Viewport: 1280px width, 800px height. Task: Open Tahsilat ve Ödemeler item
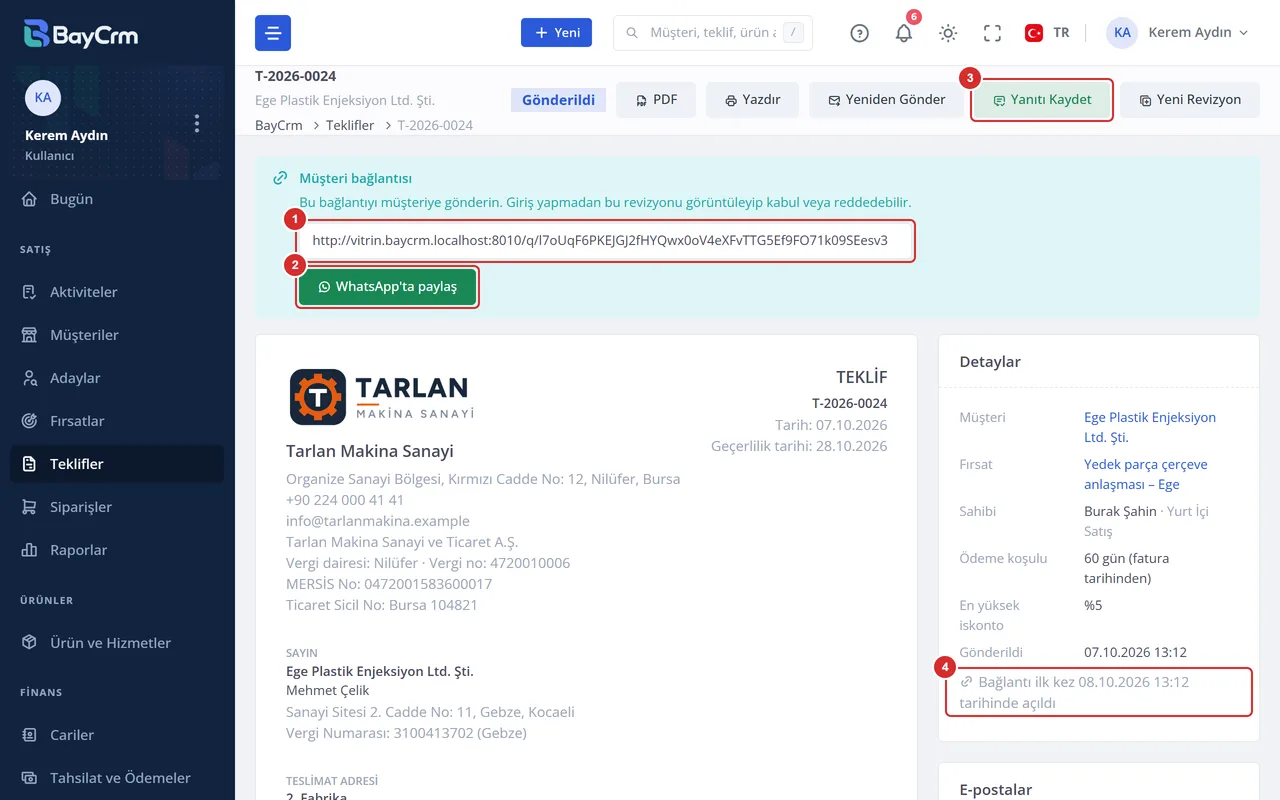coord(117,778)
